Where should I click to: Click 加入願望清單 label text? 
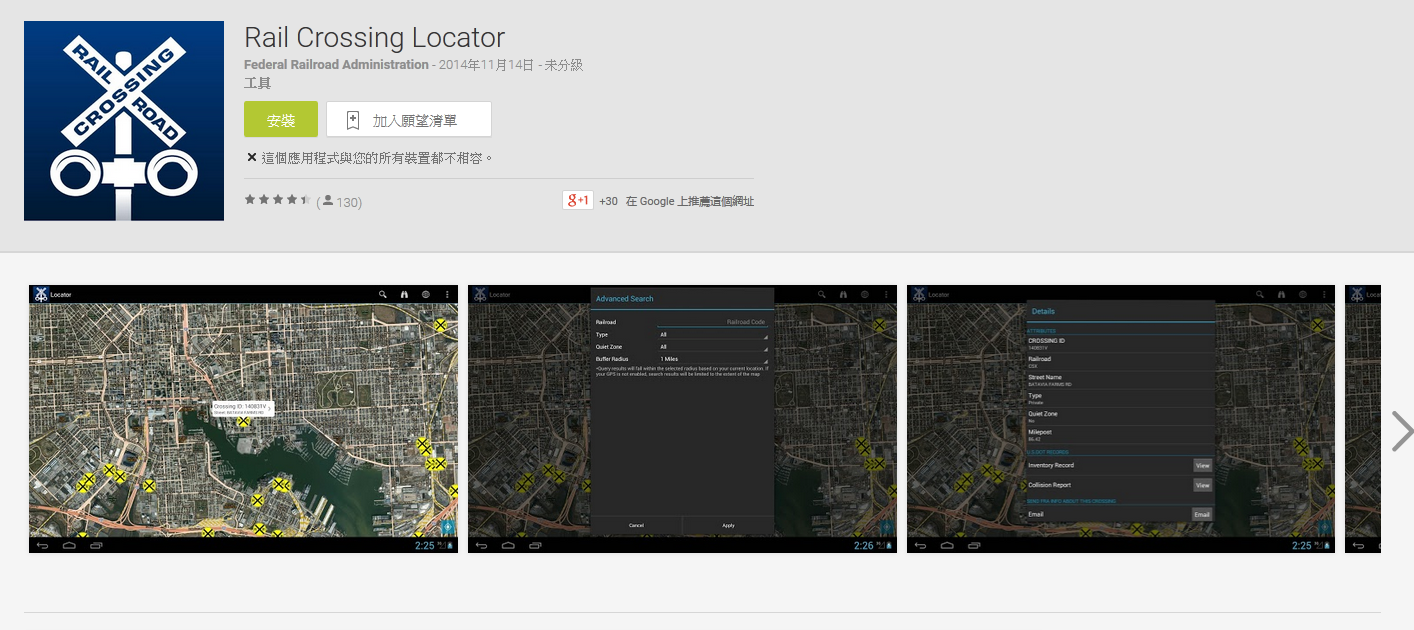415,120
